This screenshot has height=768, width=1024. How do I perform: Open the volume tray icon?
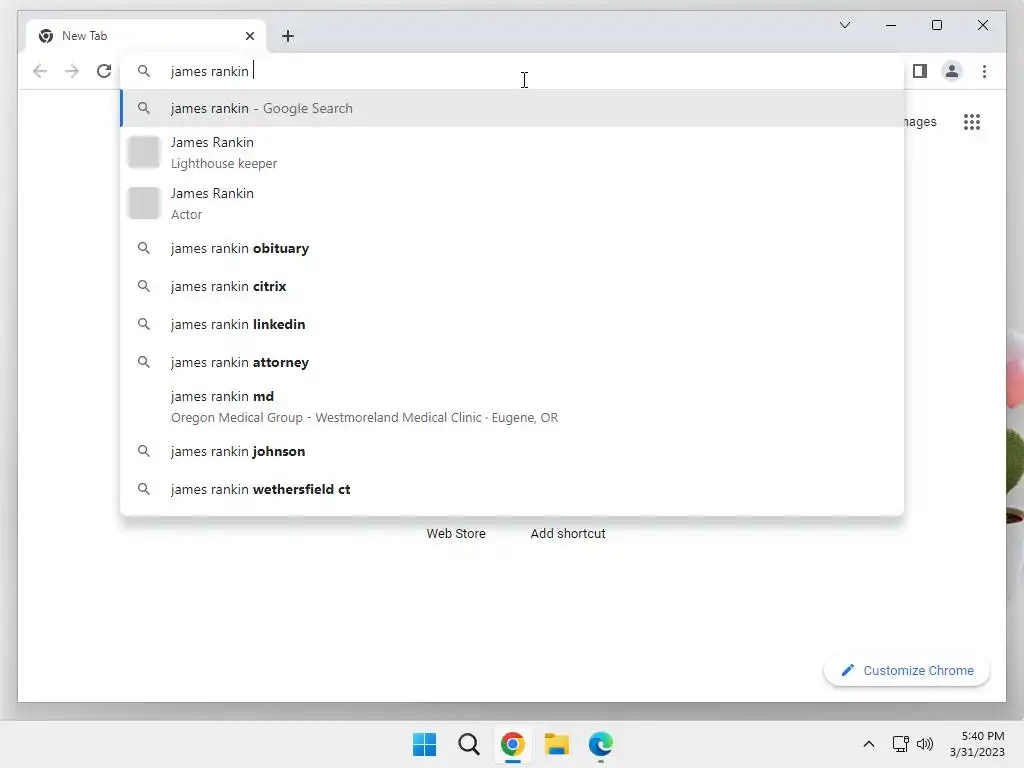click(x=925, y=744)
